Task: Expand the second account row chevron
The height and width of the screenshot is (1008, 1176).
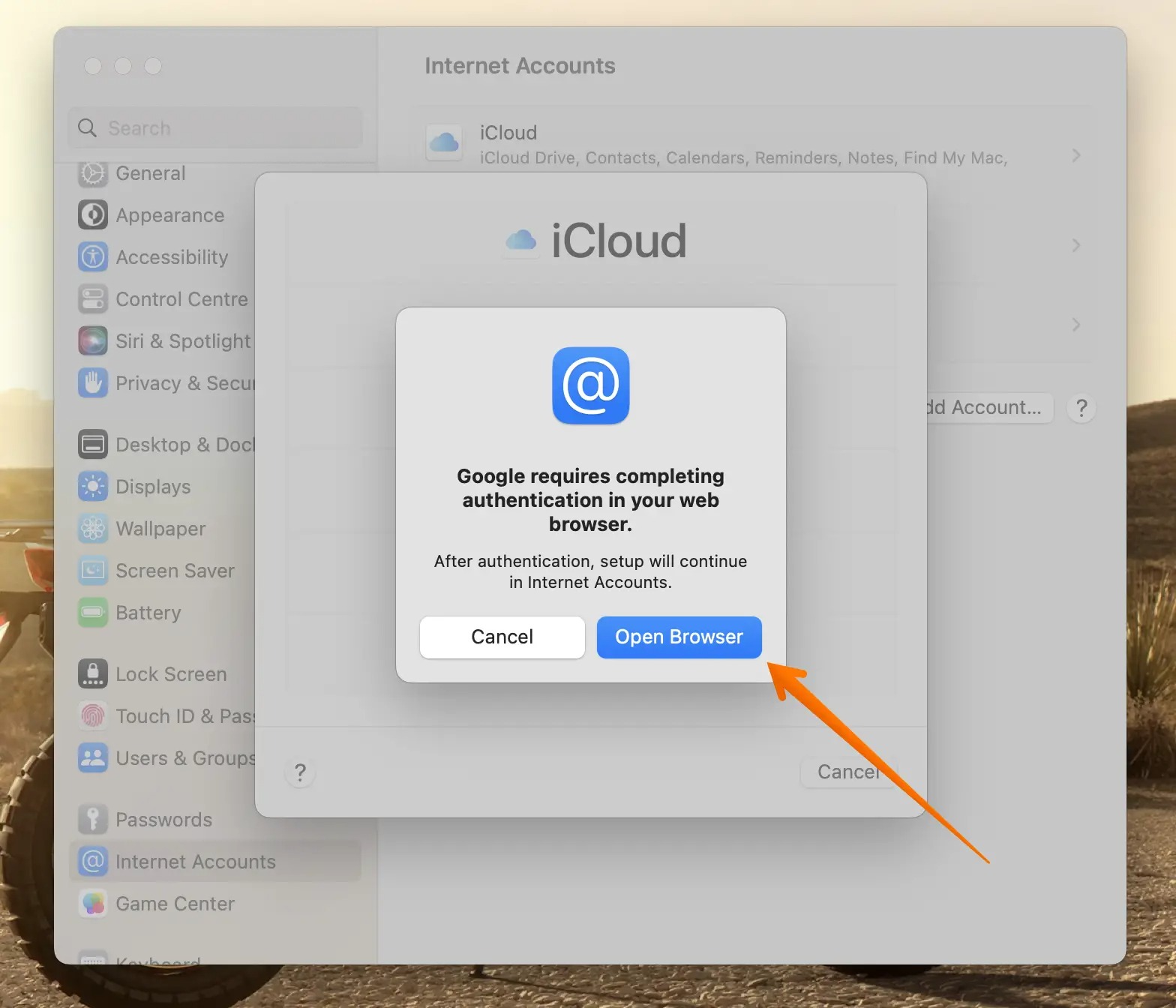Action: tap(1076, 245)
